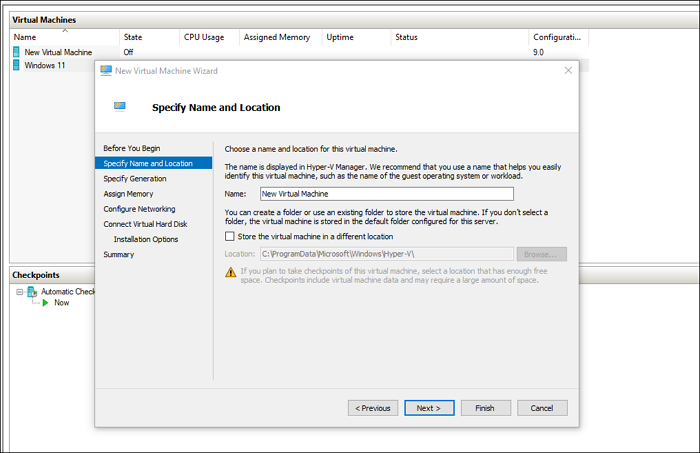Image resolution: width=700 pixels, height=453 pixels.
Task: Click the yellow warning triangle icon
Action: [231, 272]
